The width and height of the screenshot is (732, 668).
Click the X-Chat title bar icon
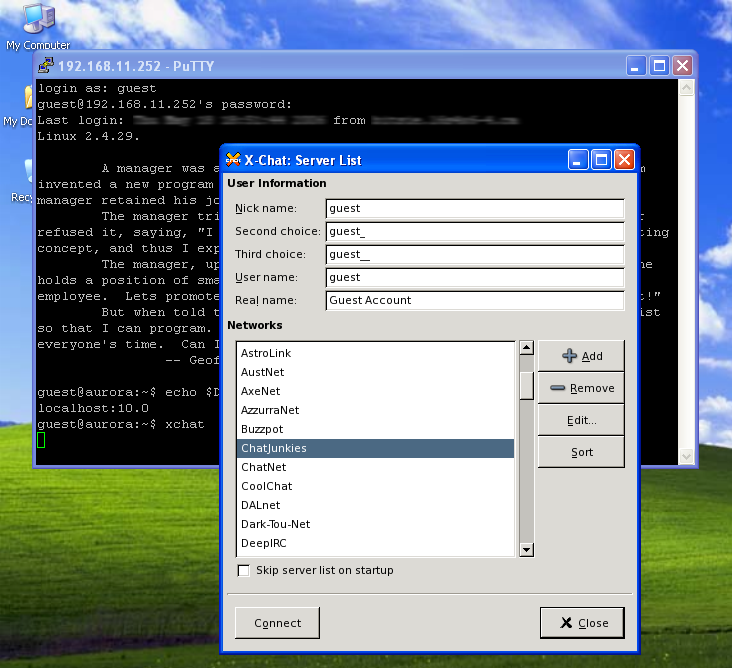click(233, 160)
